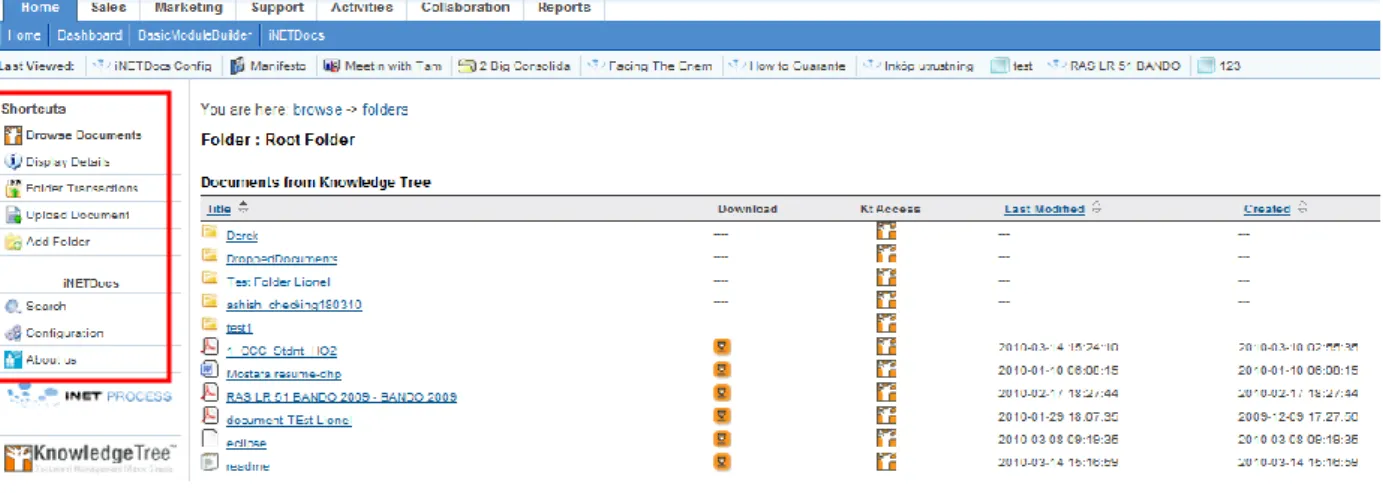Image resolution: width=1383 pixels, height=493 pixels.
Task: Open the test1 folder link
Action: 239,328
